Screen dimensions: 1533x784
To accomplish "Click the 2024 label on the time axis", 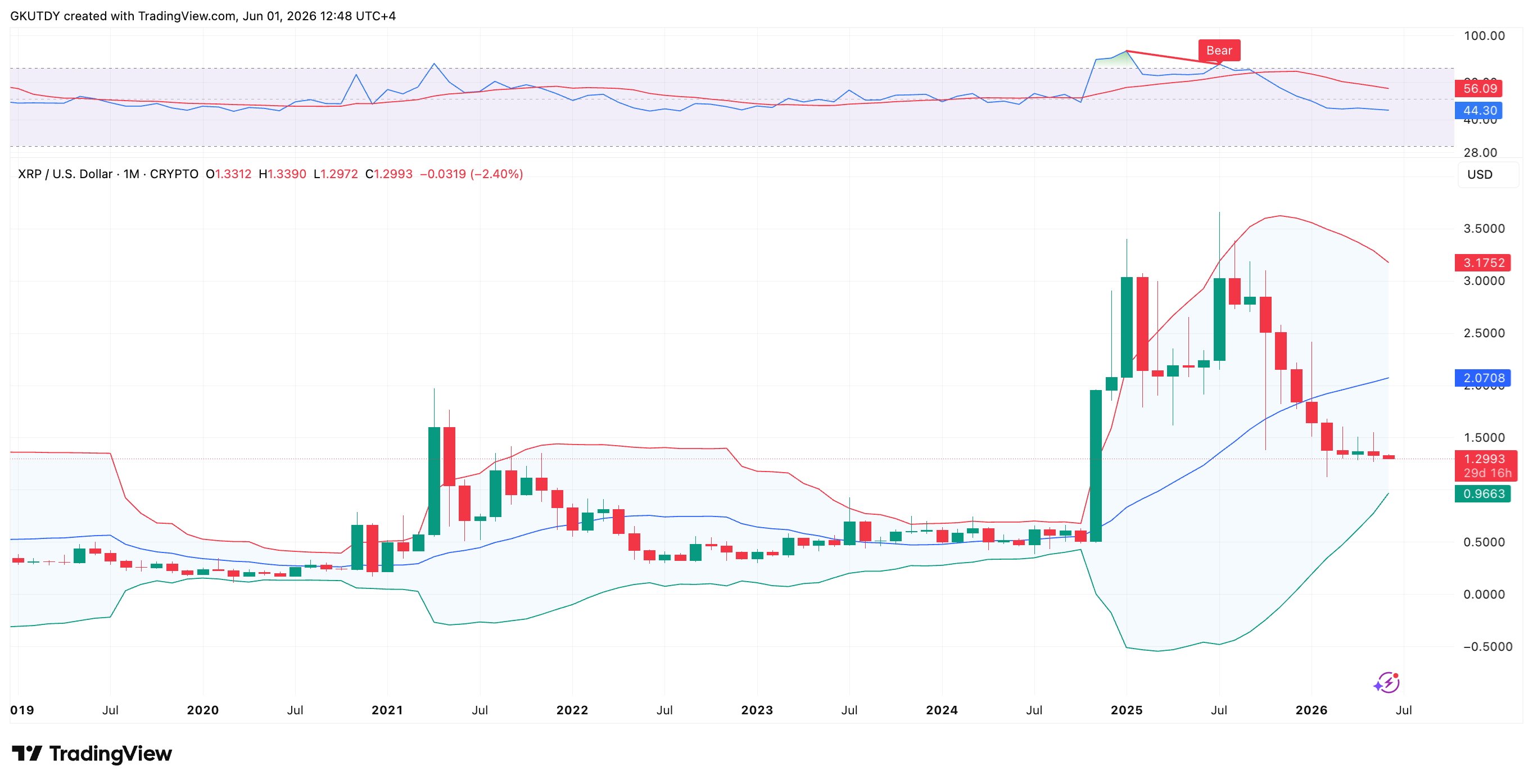I will point(942,710).
